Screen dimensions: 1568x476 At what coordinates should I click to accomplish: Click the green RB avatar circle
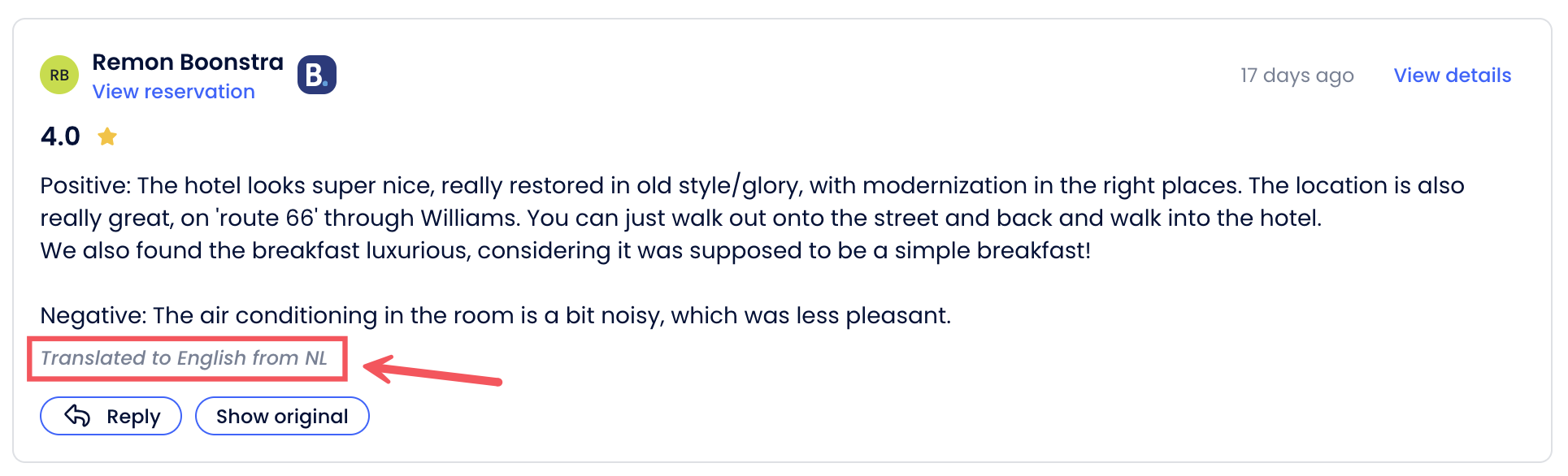point(59,76)
